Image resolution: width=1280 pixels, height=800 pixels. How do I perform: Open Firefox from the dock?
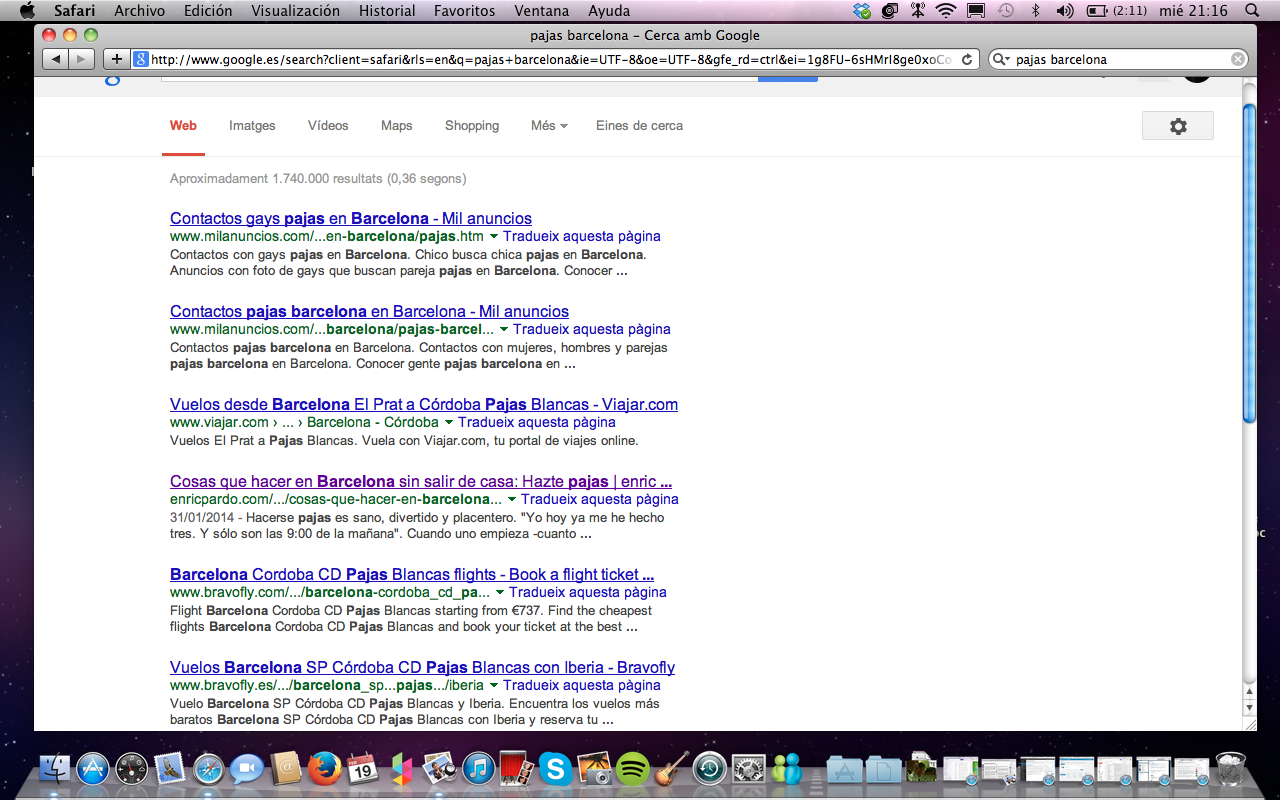[325, 769]
